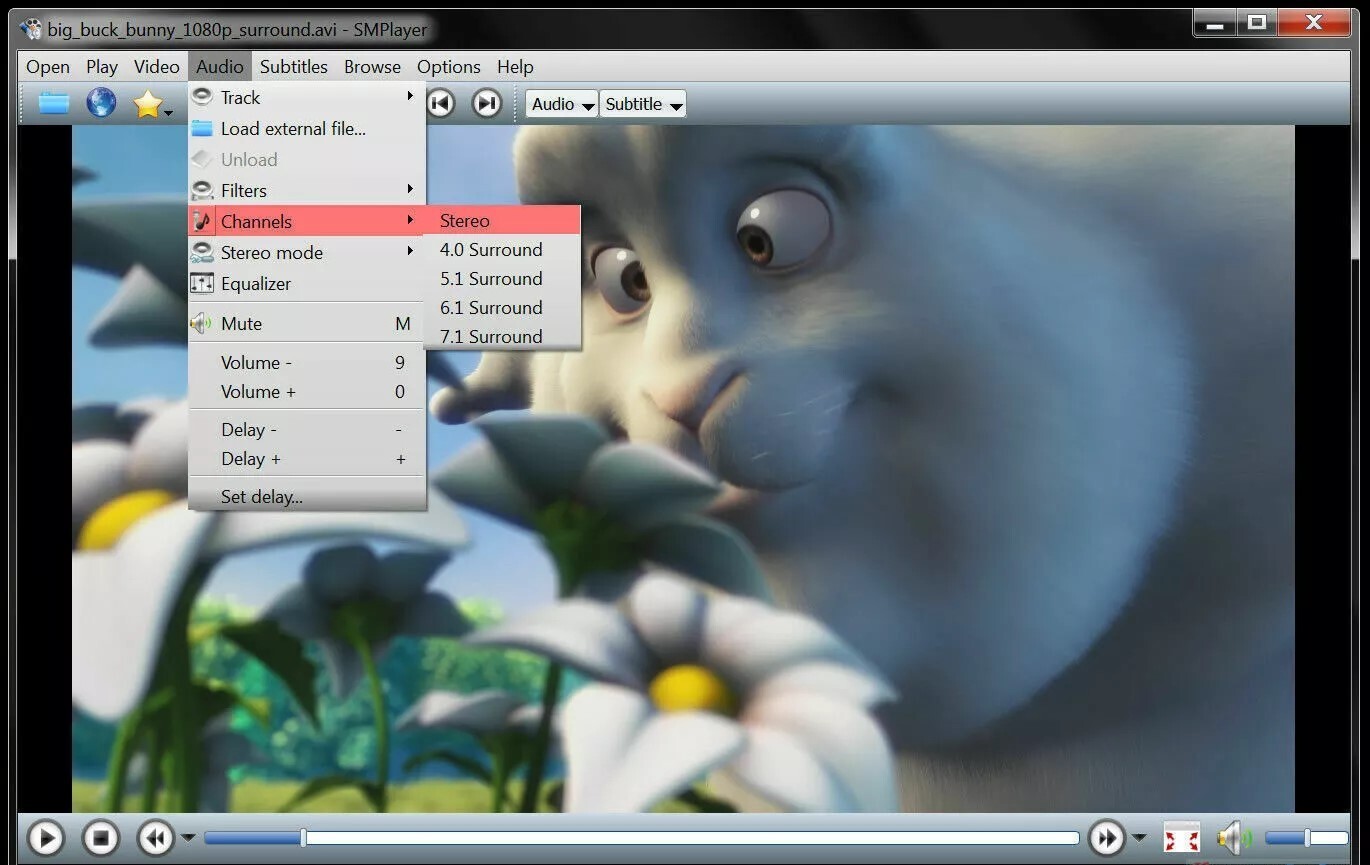Click the SMPlayer title bar icon
This screenshot has height=865, width=1370.
coord(31,29)
